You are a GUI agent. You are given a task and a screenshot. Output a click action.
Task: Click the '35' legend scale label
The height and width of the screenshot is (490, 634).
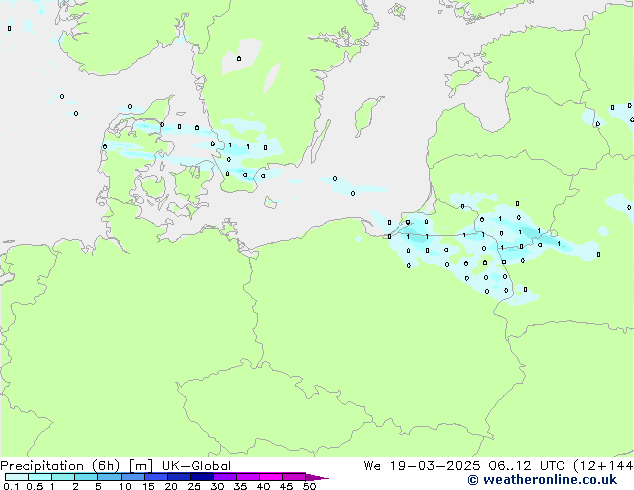(x=240, y=486)
